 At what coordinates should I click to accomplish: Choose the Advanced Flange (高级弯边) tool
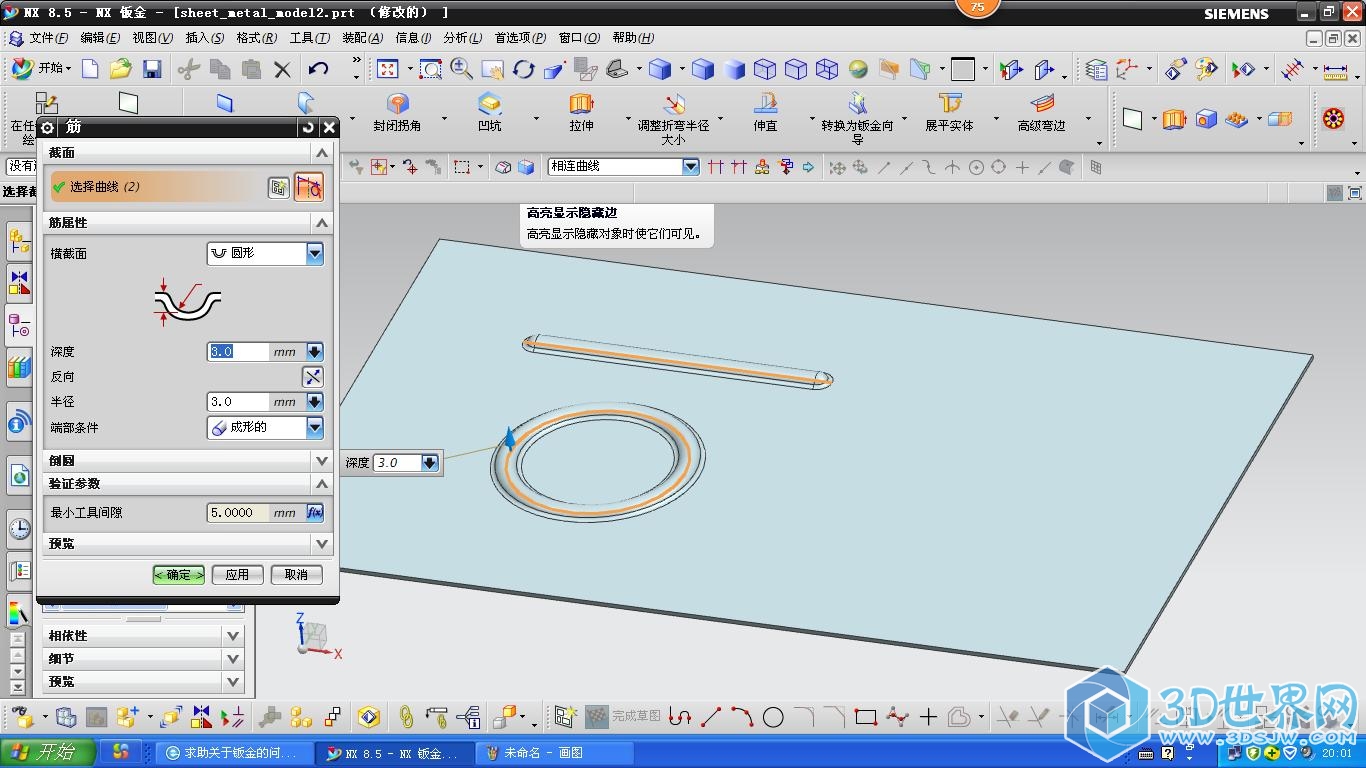[1042, 113]
